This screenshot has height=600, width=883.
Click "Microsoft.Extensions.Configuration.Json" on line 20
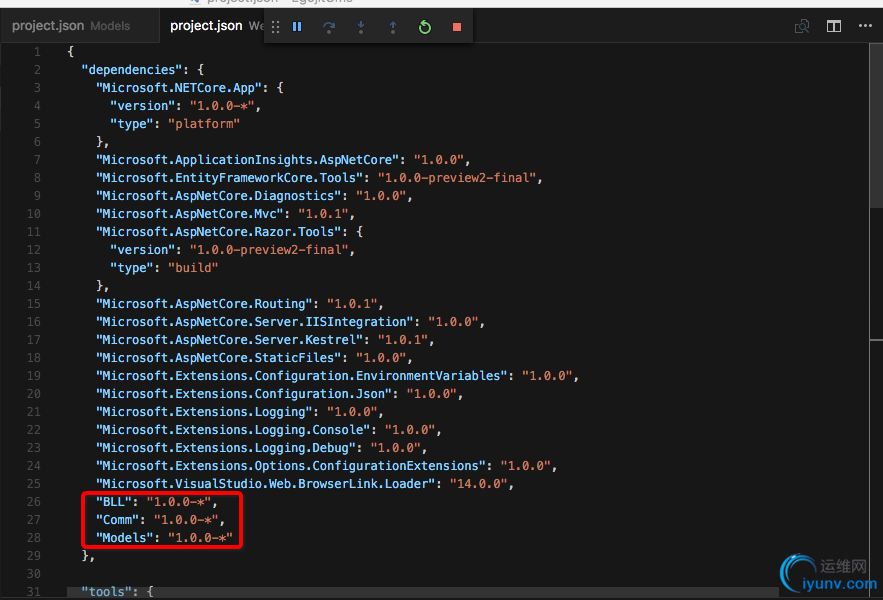click(x=244, y=394)
